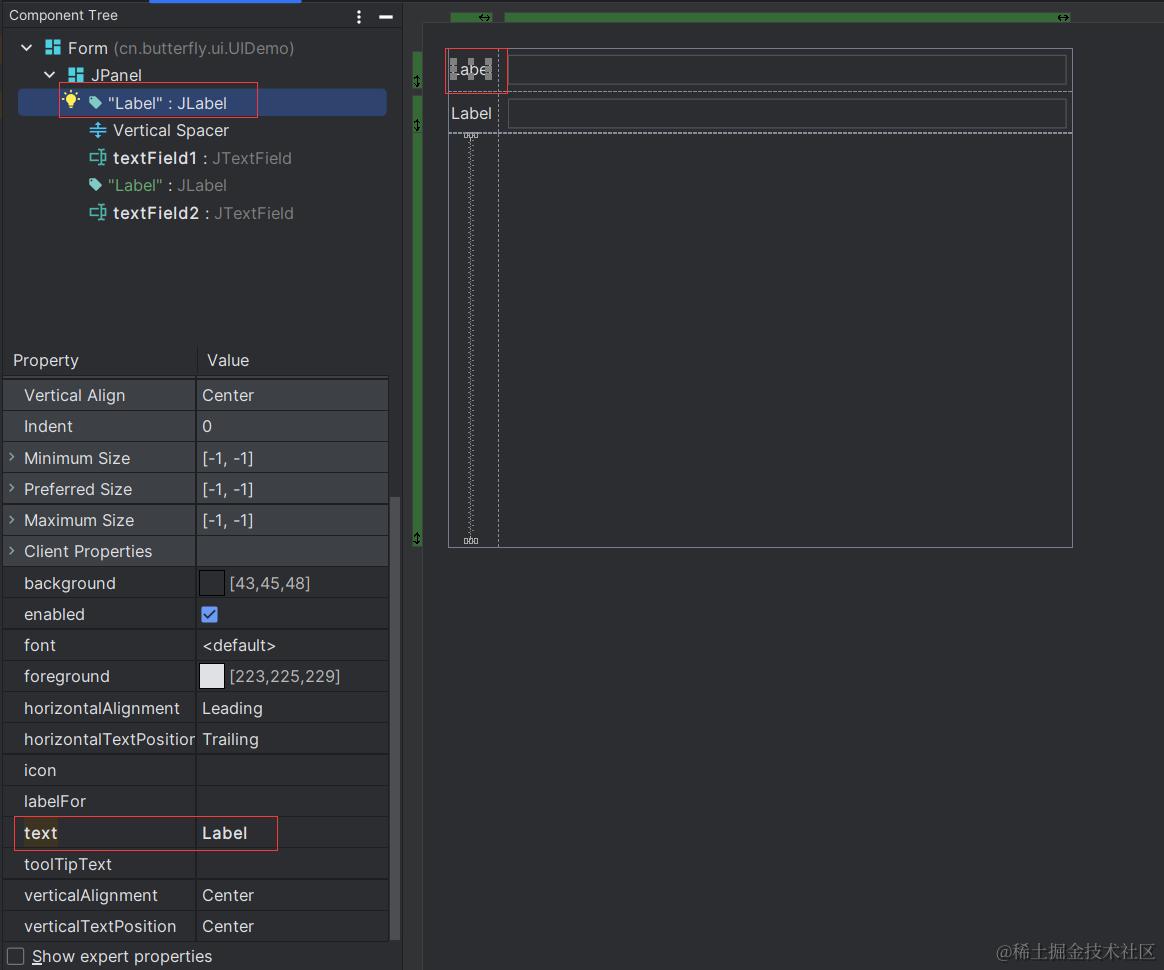This screenshot has width=1164, height=970.
Task: Click the foreground color swatch
Action: click(x=212, y=676)
